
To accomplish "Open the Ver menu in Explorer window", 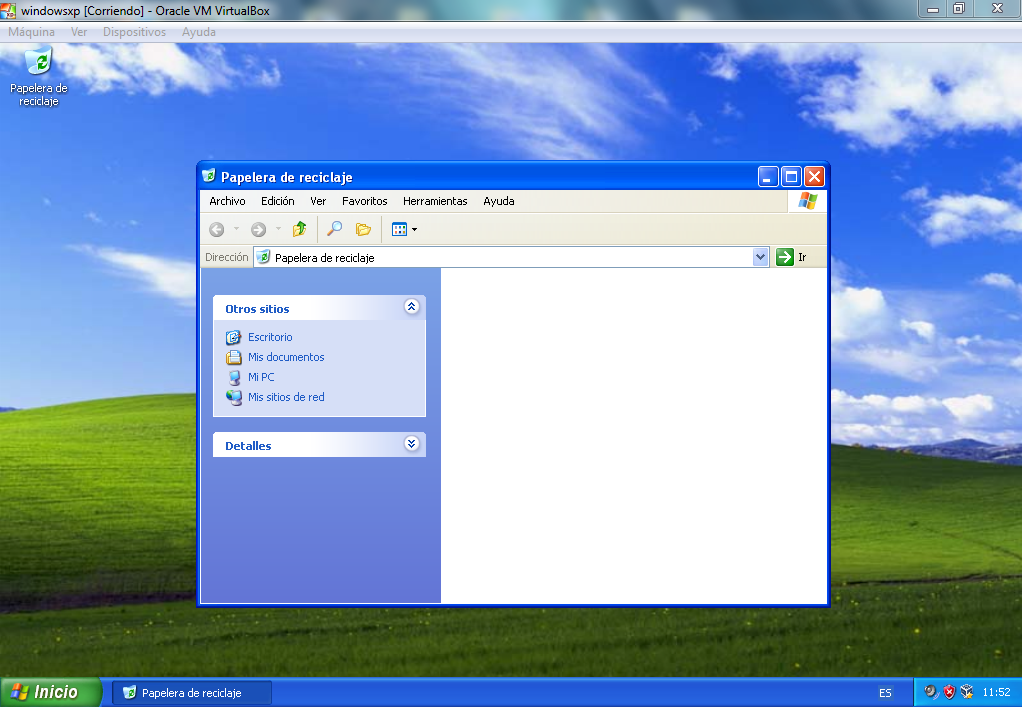I will 318,201.
